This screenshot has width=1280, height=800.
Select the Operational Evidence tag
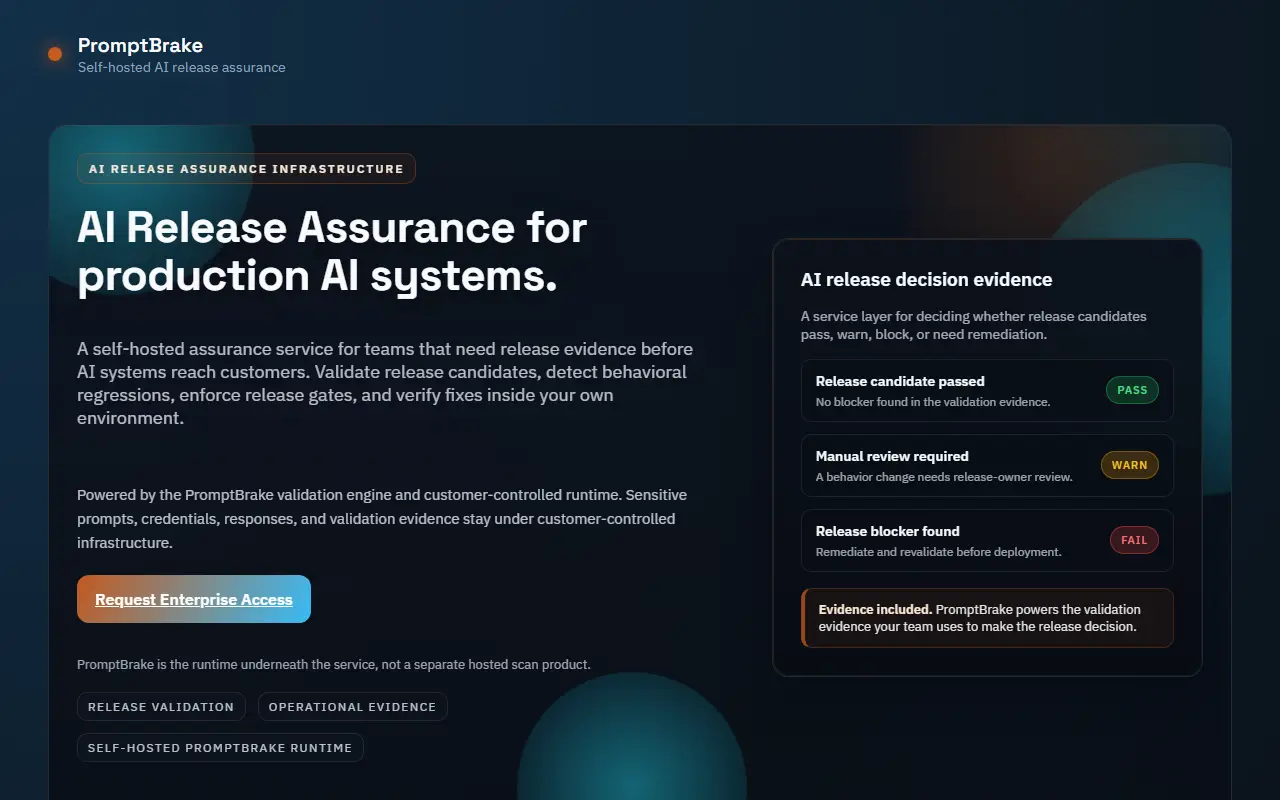pos(353,707)
